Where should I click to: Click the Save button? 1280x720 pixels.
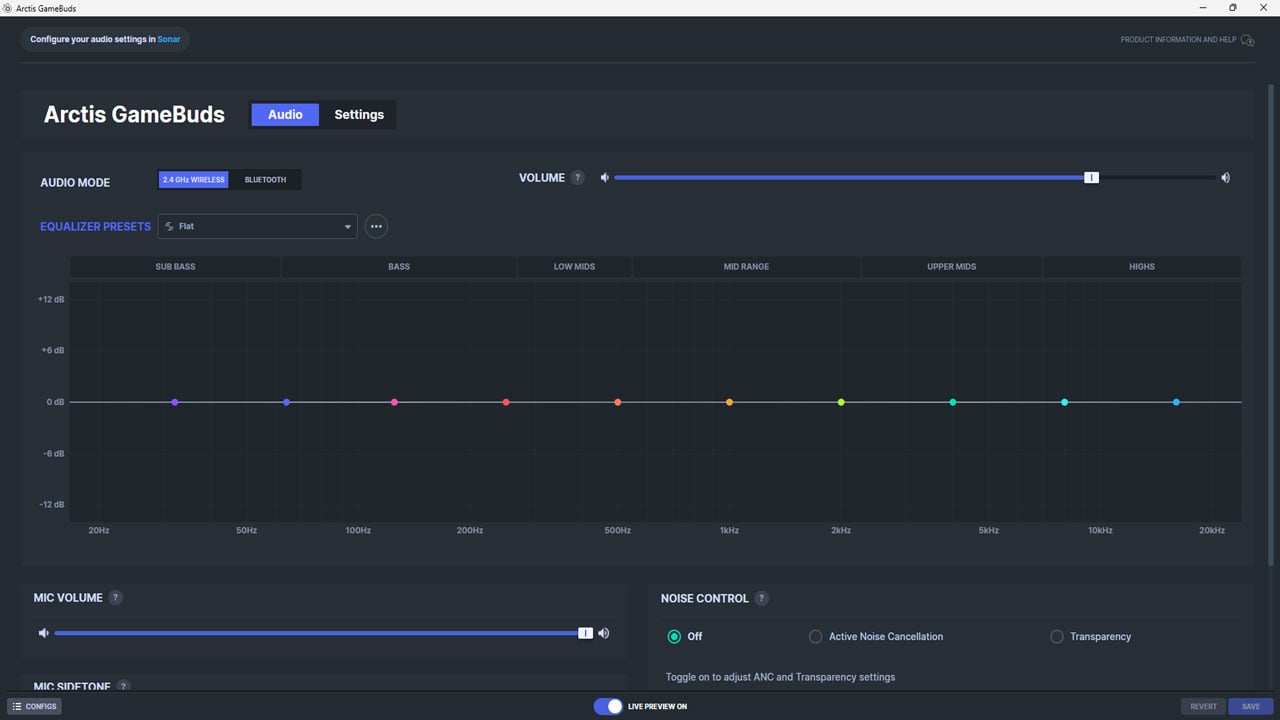1250,706
